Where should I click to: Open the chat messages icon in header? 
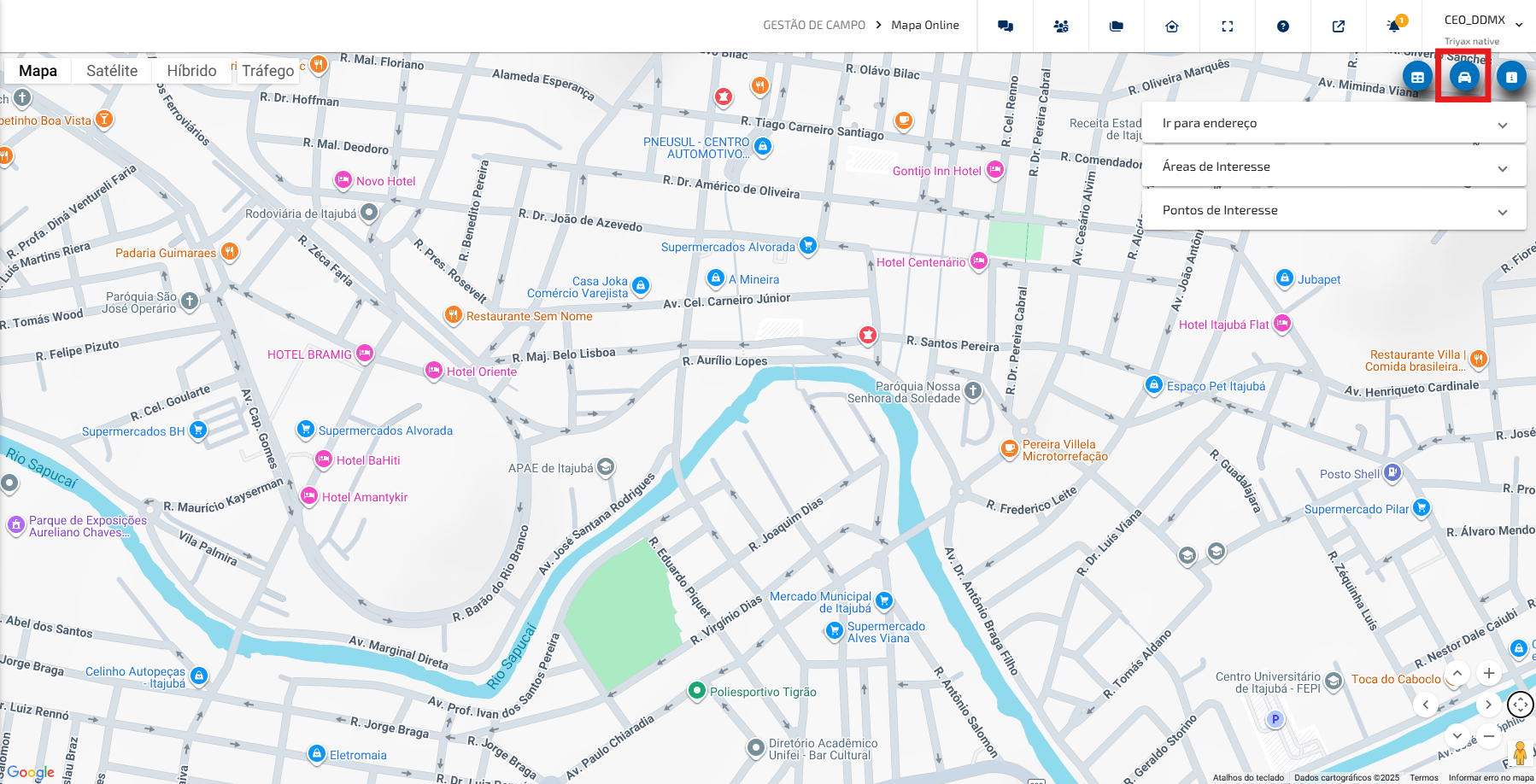pos(1005,26)
